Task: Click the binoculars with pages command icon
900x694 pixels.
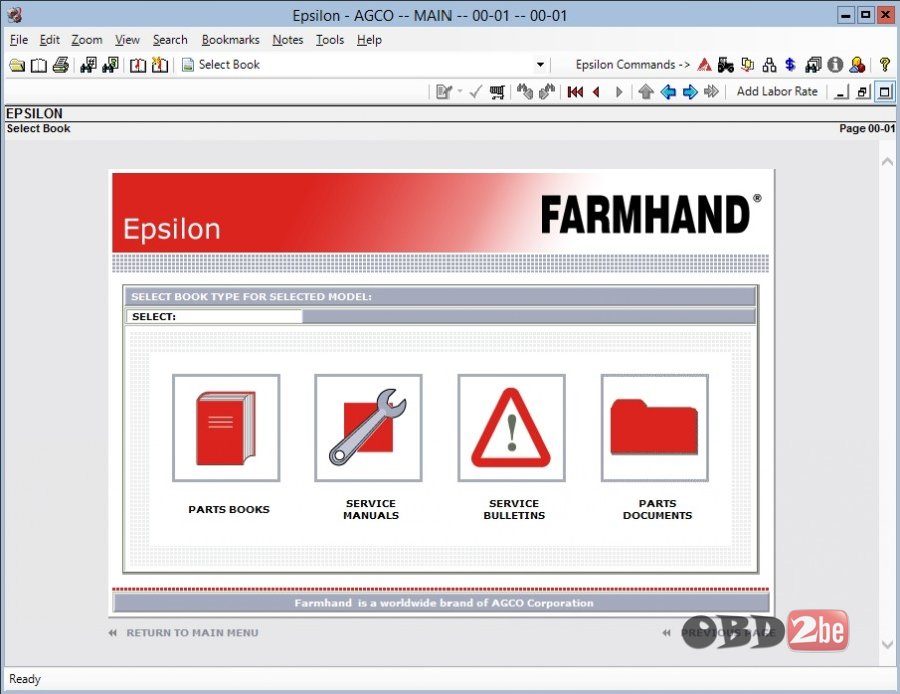Action: (x=813, y=65)
